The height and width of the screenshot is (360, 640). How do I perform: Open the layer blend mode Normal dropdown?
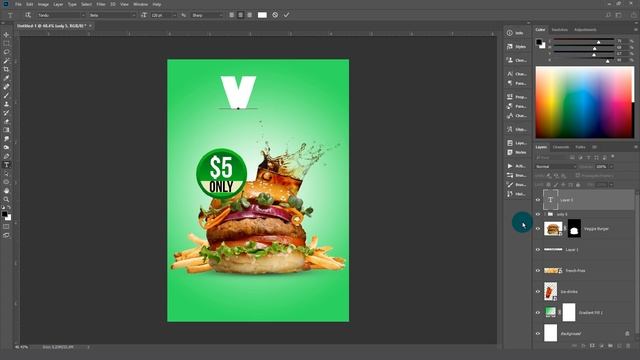[556, 167]
